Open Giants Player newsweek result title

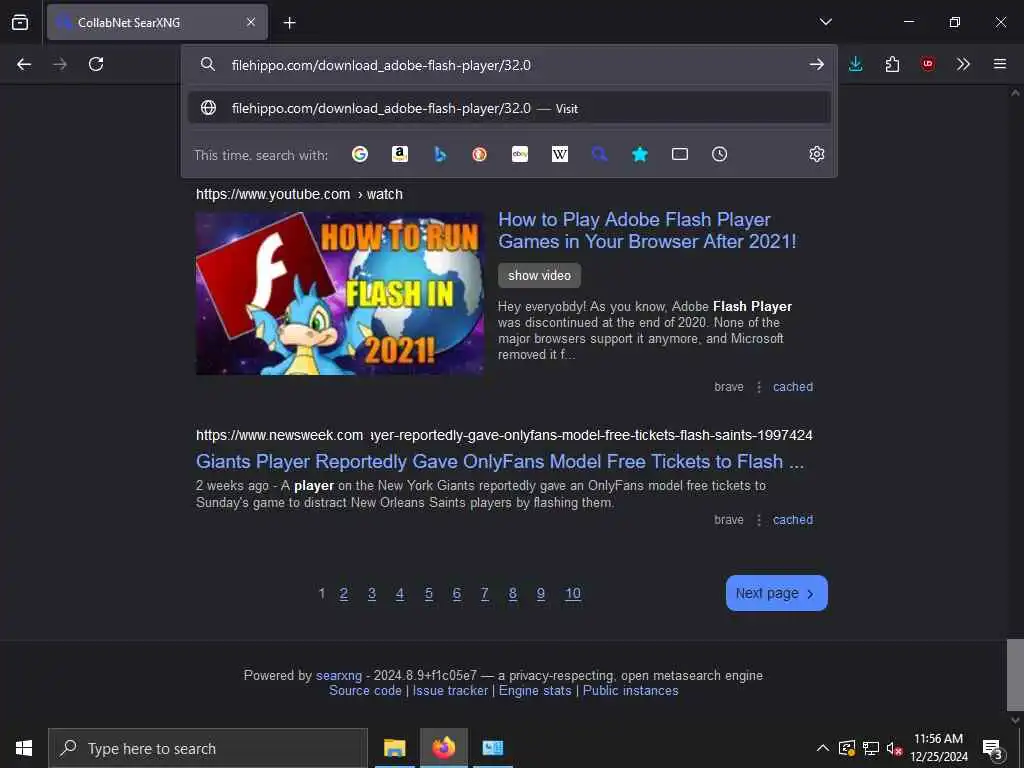pos(500,462)
